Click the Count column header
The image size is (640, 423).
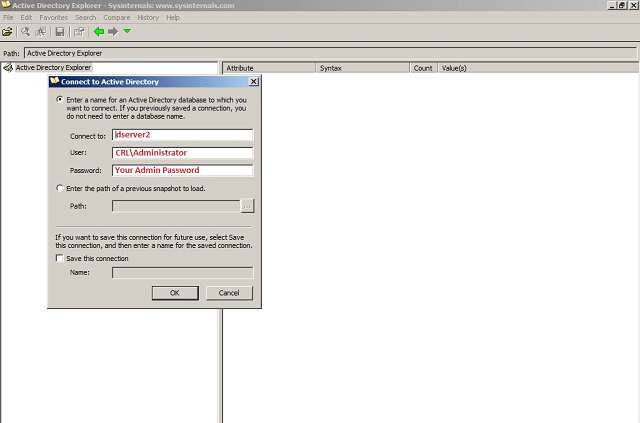coord(423,68)
